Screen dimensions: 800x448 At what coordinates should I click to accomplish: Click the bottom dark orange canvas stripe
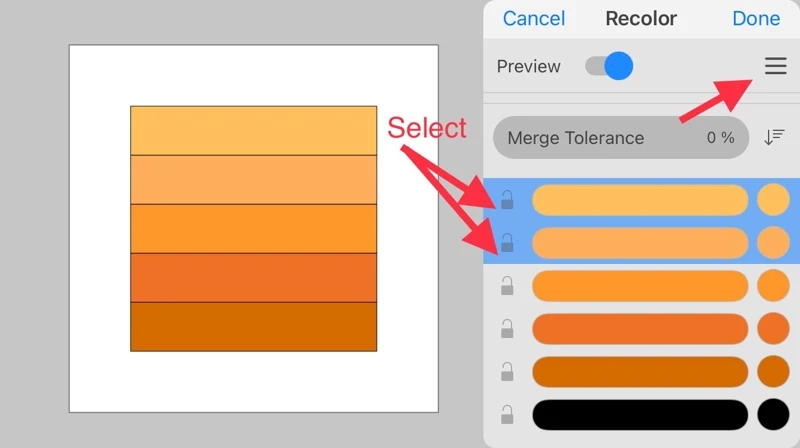tap(253, 327)
